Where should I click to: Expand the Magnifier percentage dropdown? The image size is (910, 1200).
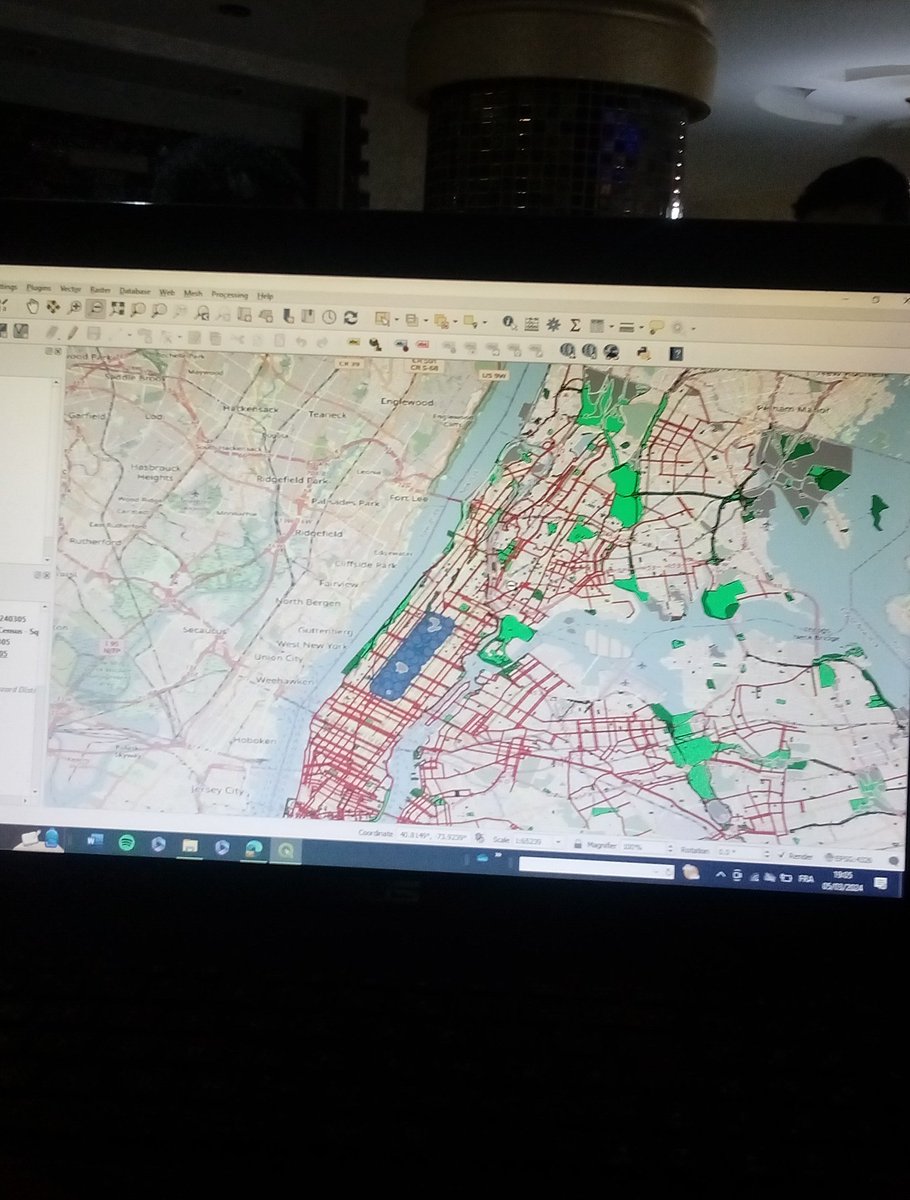coord(671,847)
